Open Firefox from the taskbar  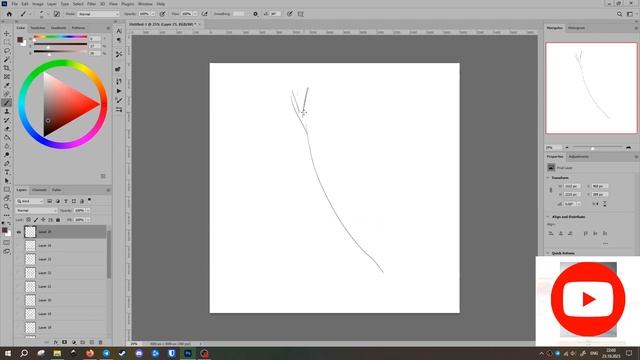tap(89, 353)
